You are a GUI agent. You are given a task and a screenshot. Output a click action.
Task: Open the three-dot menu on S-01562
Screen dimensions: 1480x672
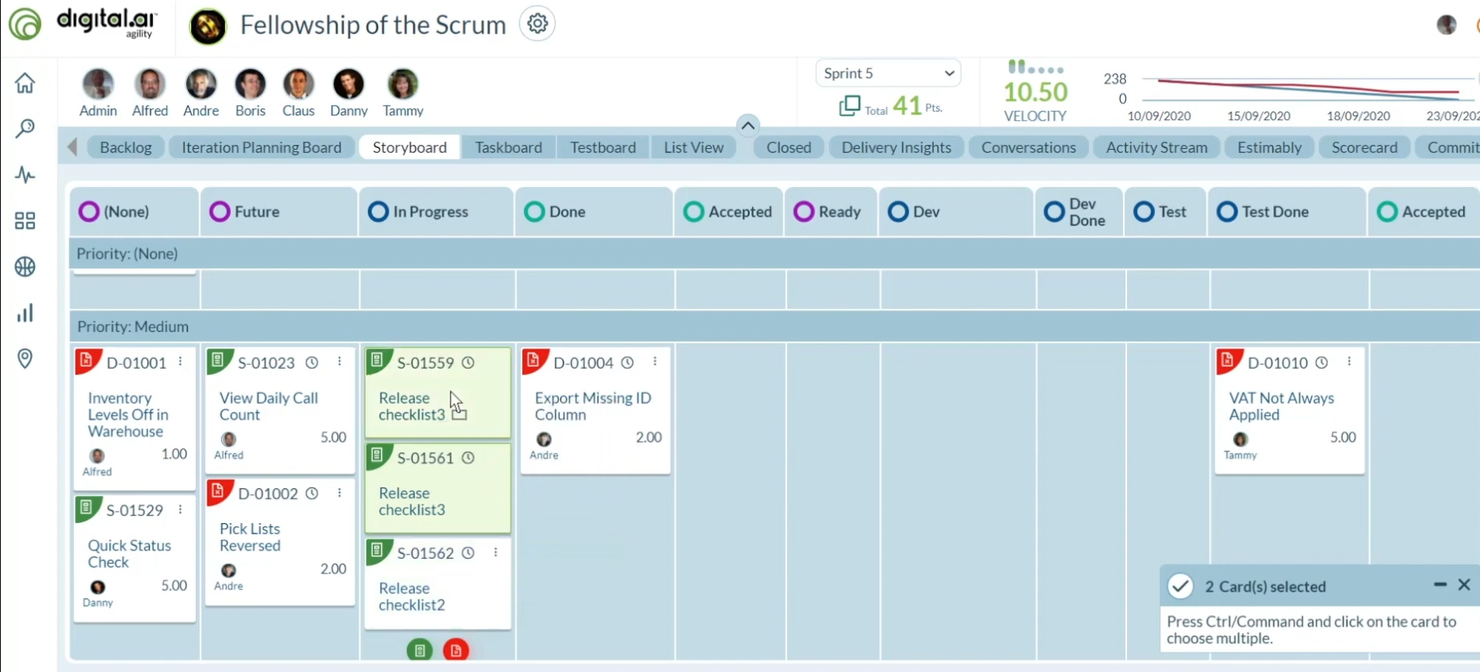(496, 552)
